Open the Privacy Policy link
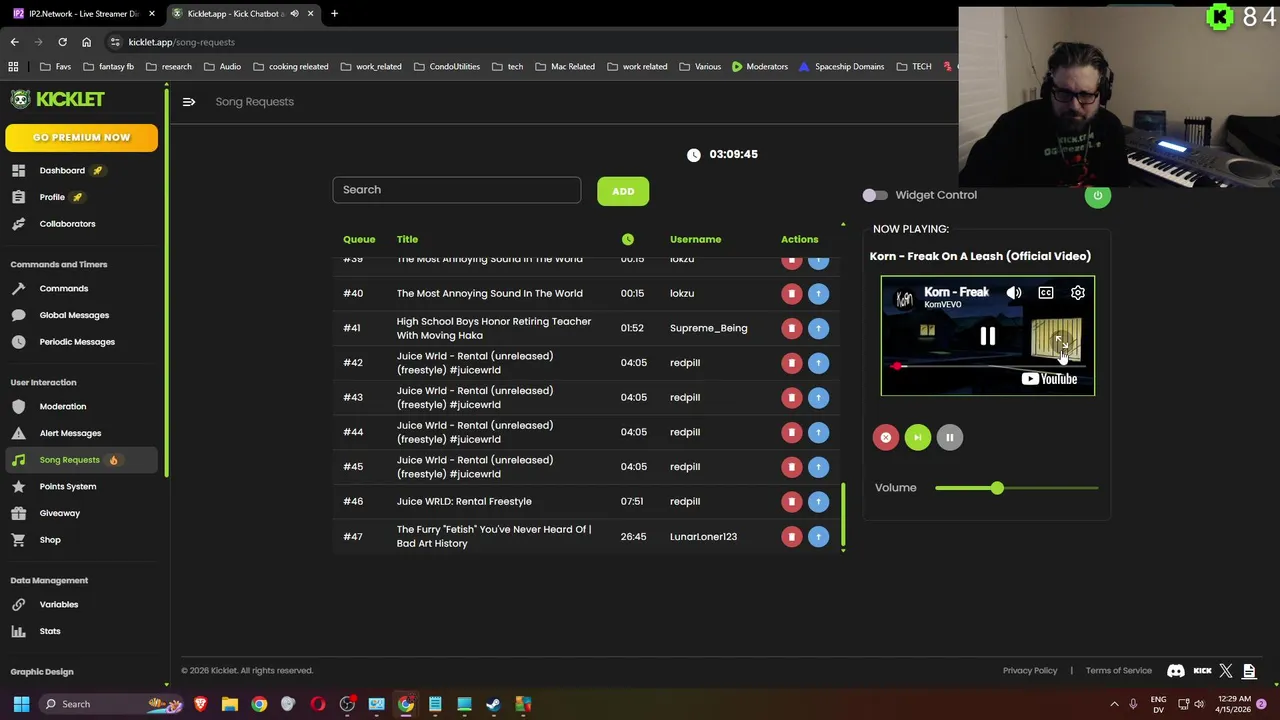The image size is (1280, 720). (x=1030, y=671)
